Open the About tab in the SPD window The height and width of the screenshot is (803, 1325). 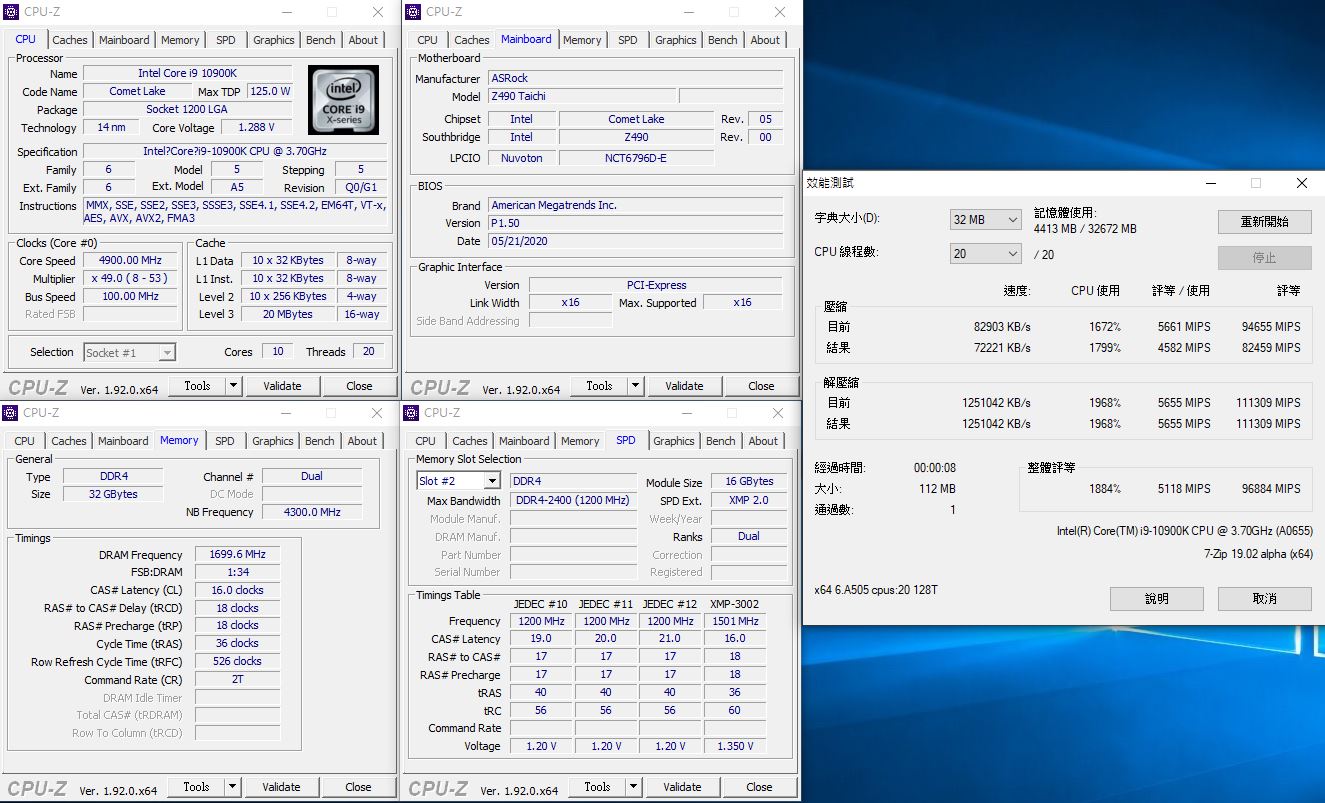click(763, 441)
